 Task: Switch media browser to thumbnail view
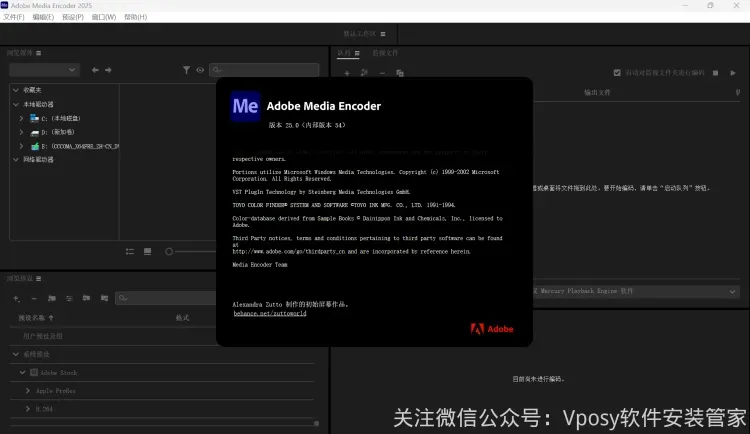147,252
